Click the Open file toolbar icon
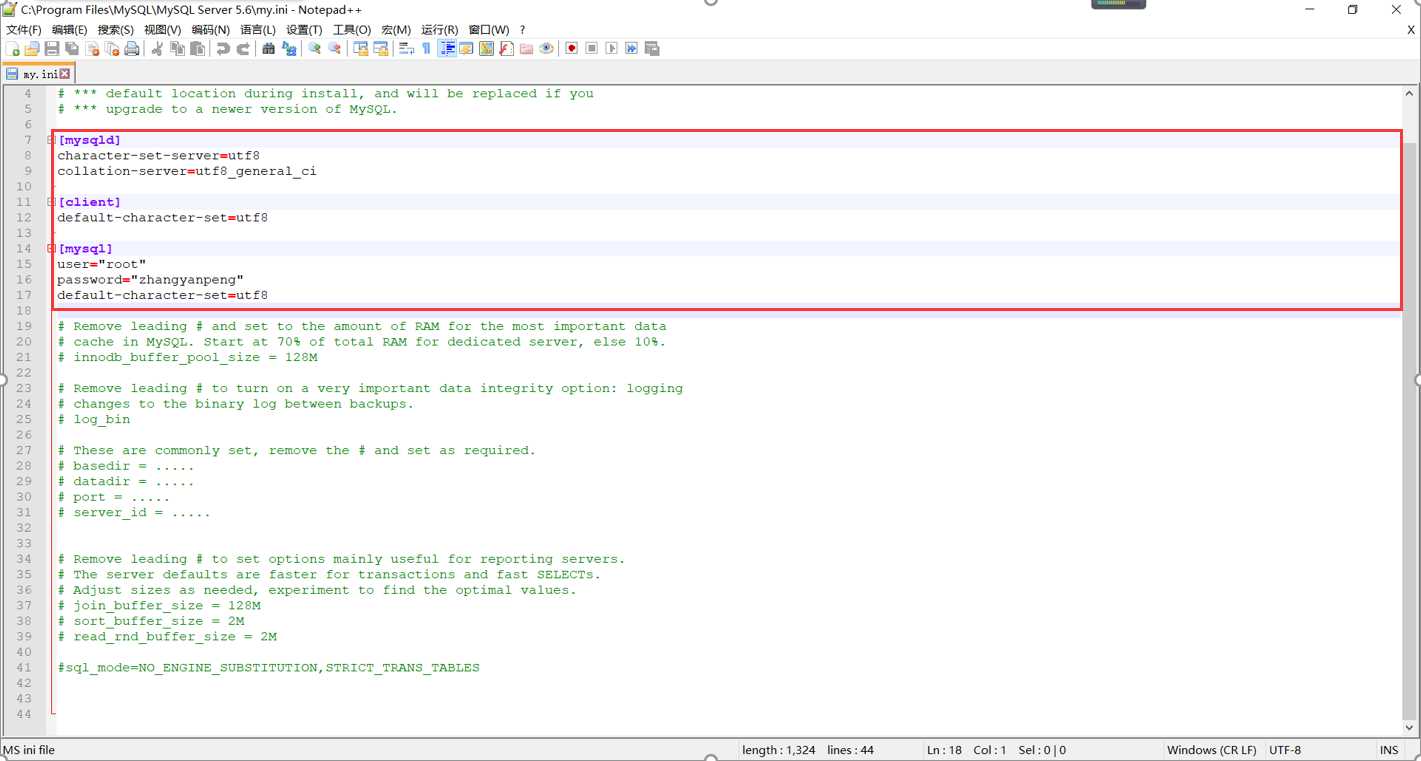 [x=32, y=48]
